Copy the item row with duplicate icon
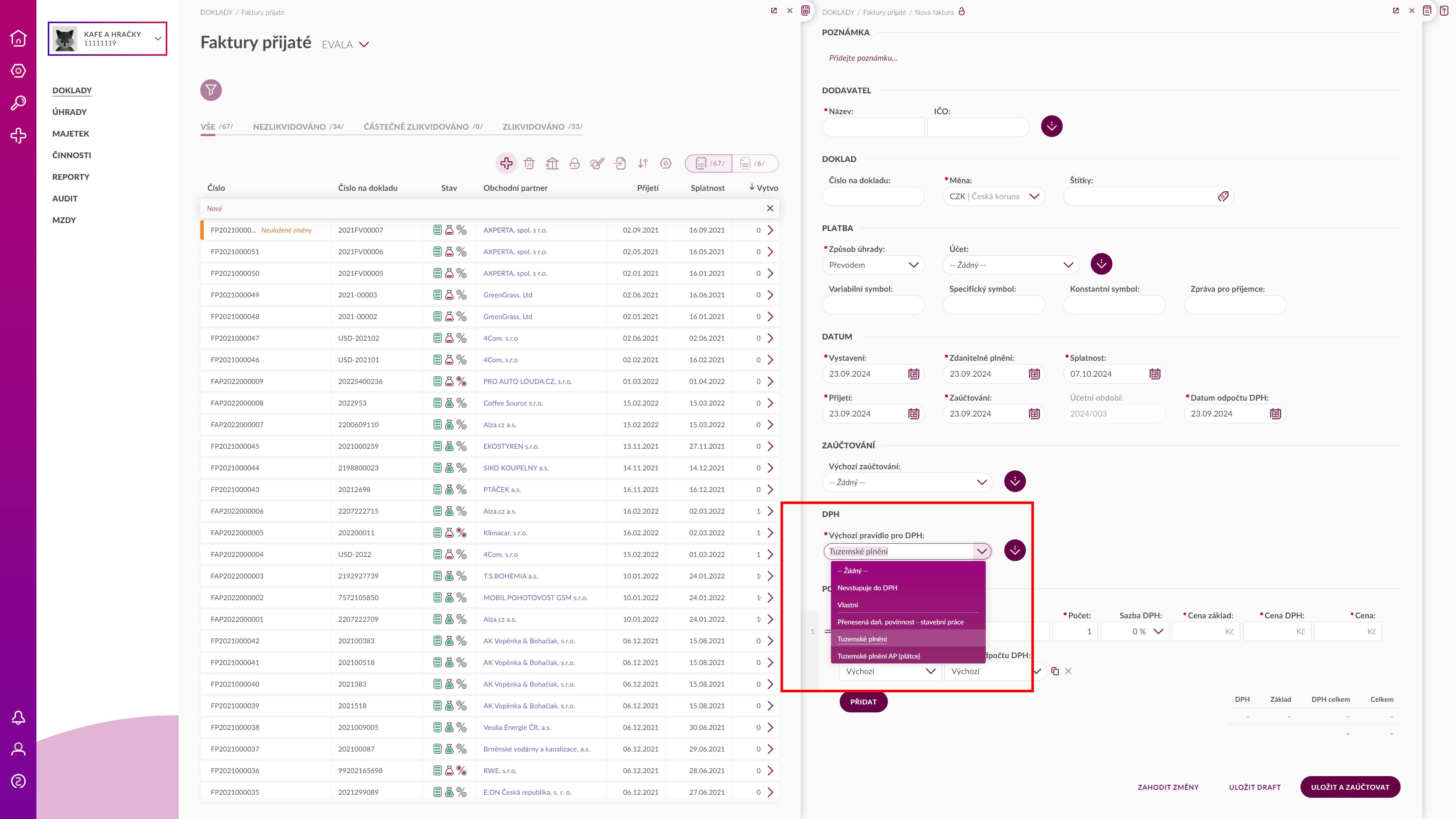 coord(1055,671)
